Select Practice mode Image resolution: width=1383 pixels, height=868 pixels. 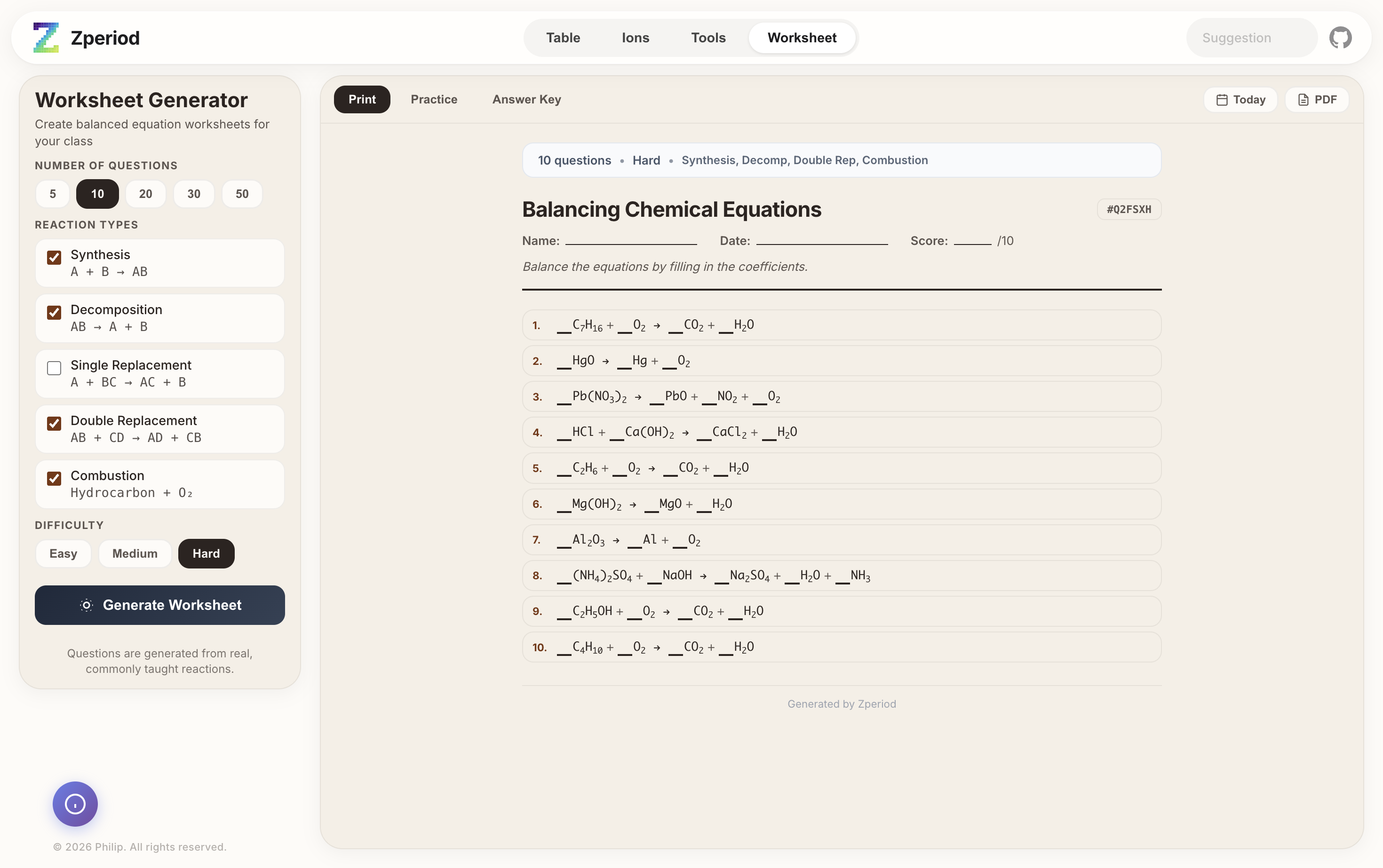point(434,99)
